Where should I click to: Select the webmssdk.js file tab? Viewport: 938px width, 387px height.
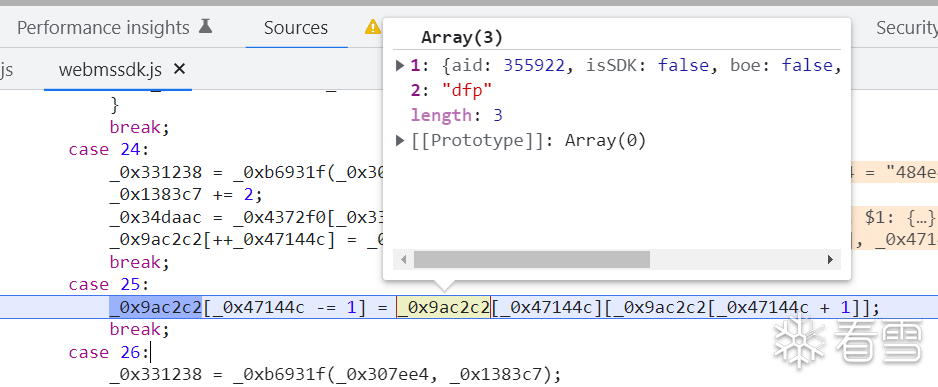tap(110, 69)
